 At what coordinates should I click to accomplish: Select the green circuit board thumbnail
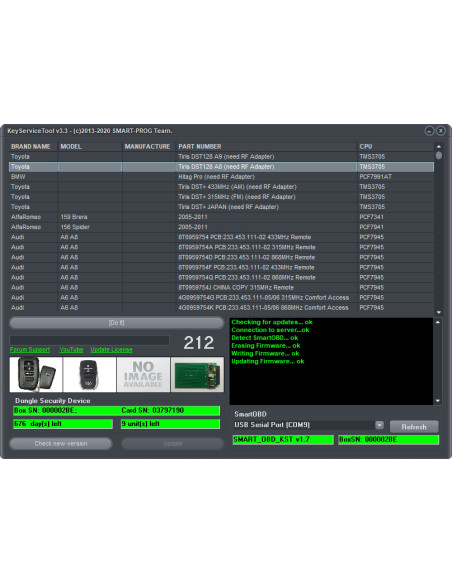[197, 375]
